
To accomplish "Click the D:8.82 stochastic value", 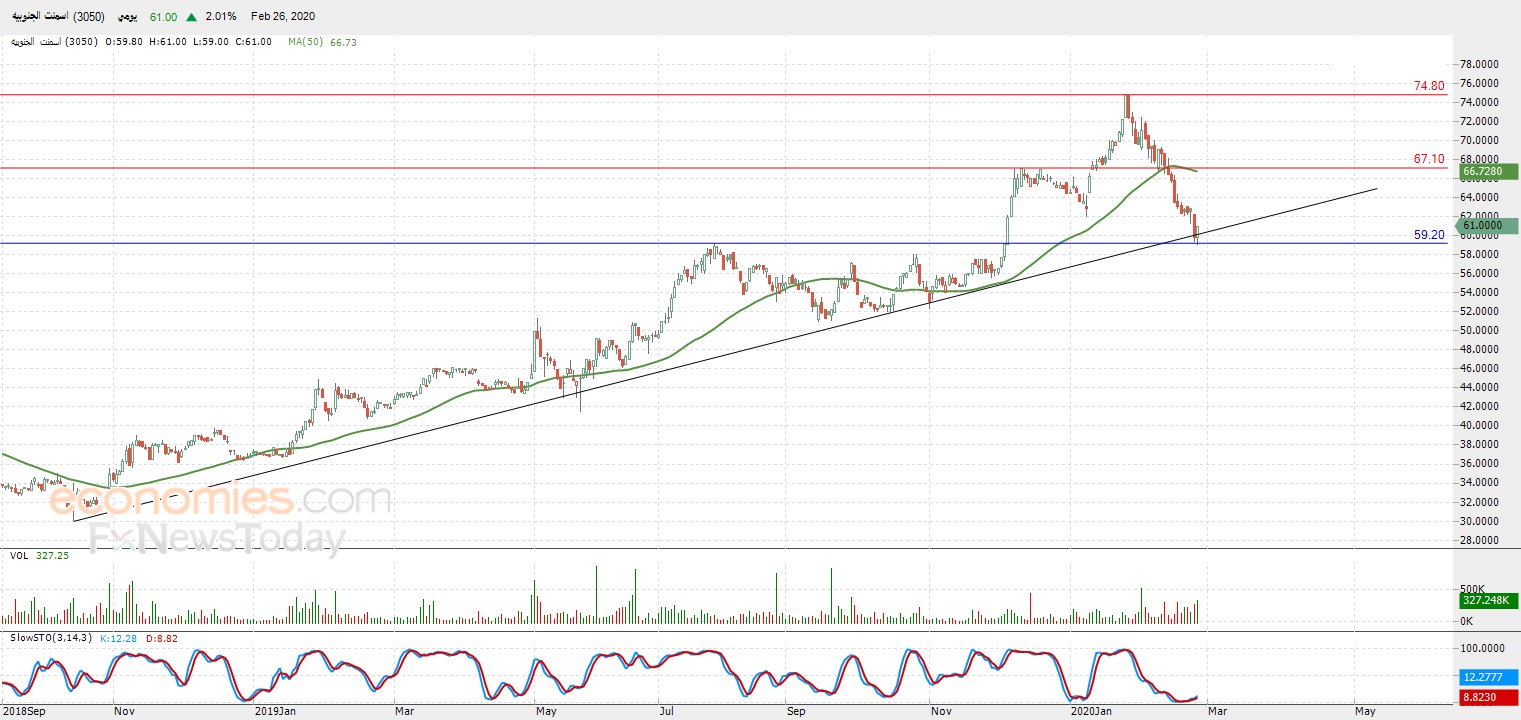I will pyautogui.click(x=163, y=637).
